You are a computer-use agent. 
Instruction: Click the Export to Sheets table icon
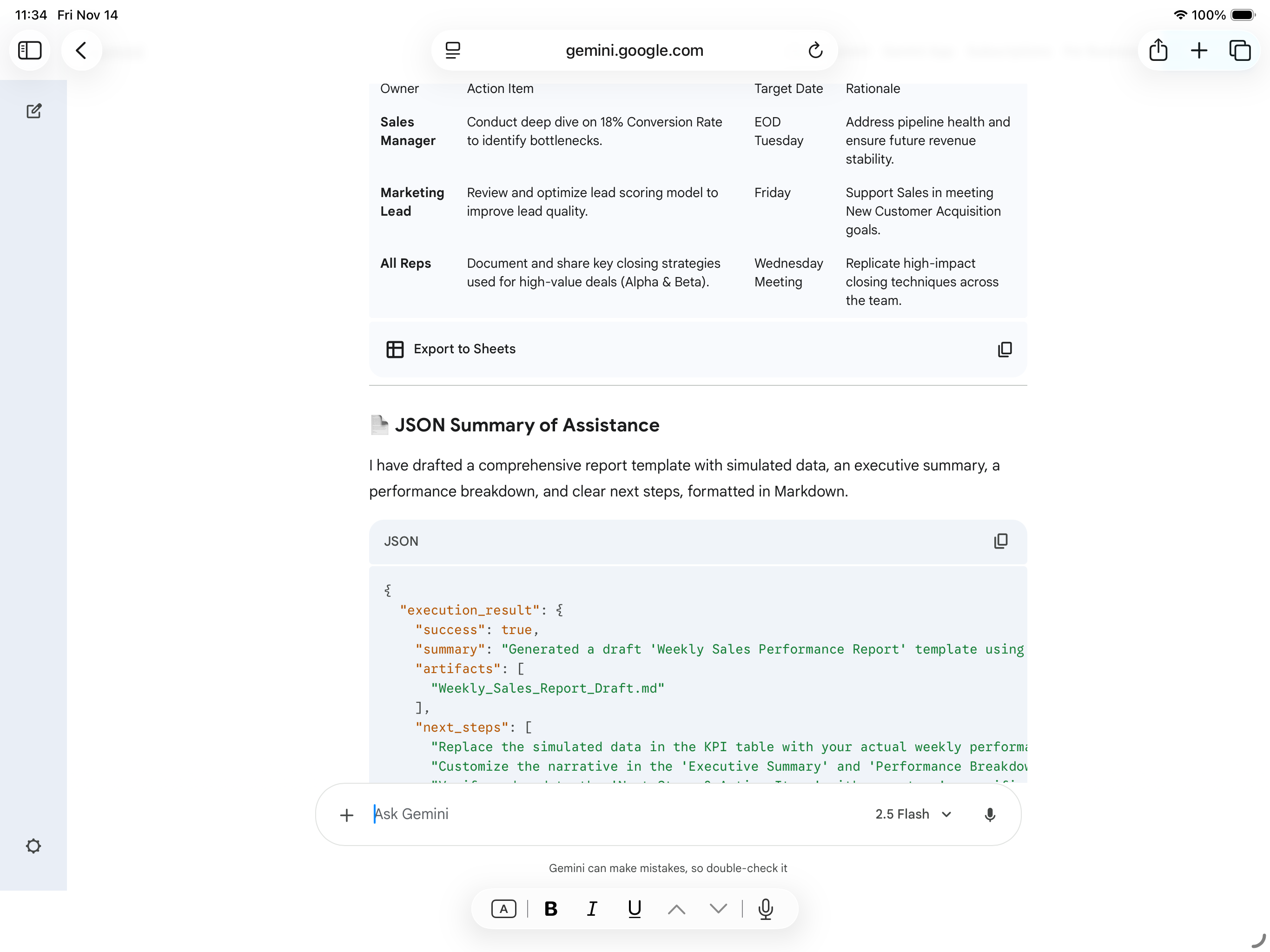coord(396,349)
